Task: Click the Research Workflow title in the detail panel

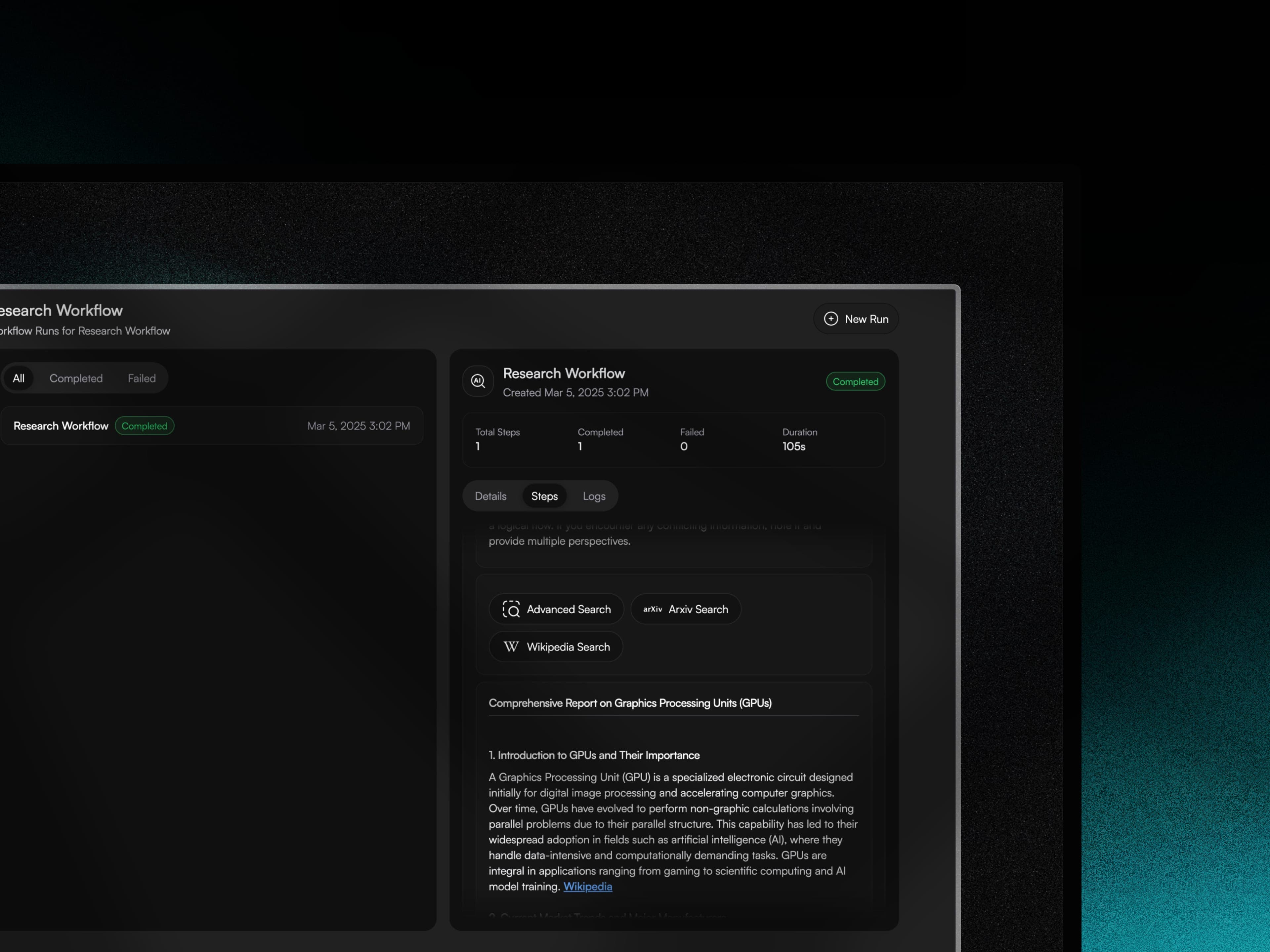Action: point(564,374)
